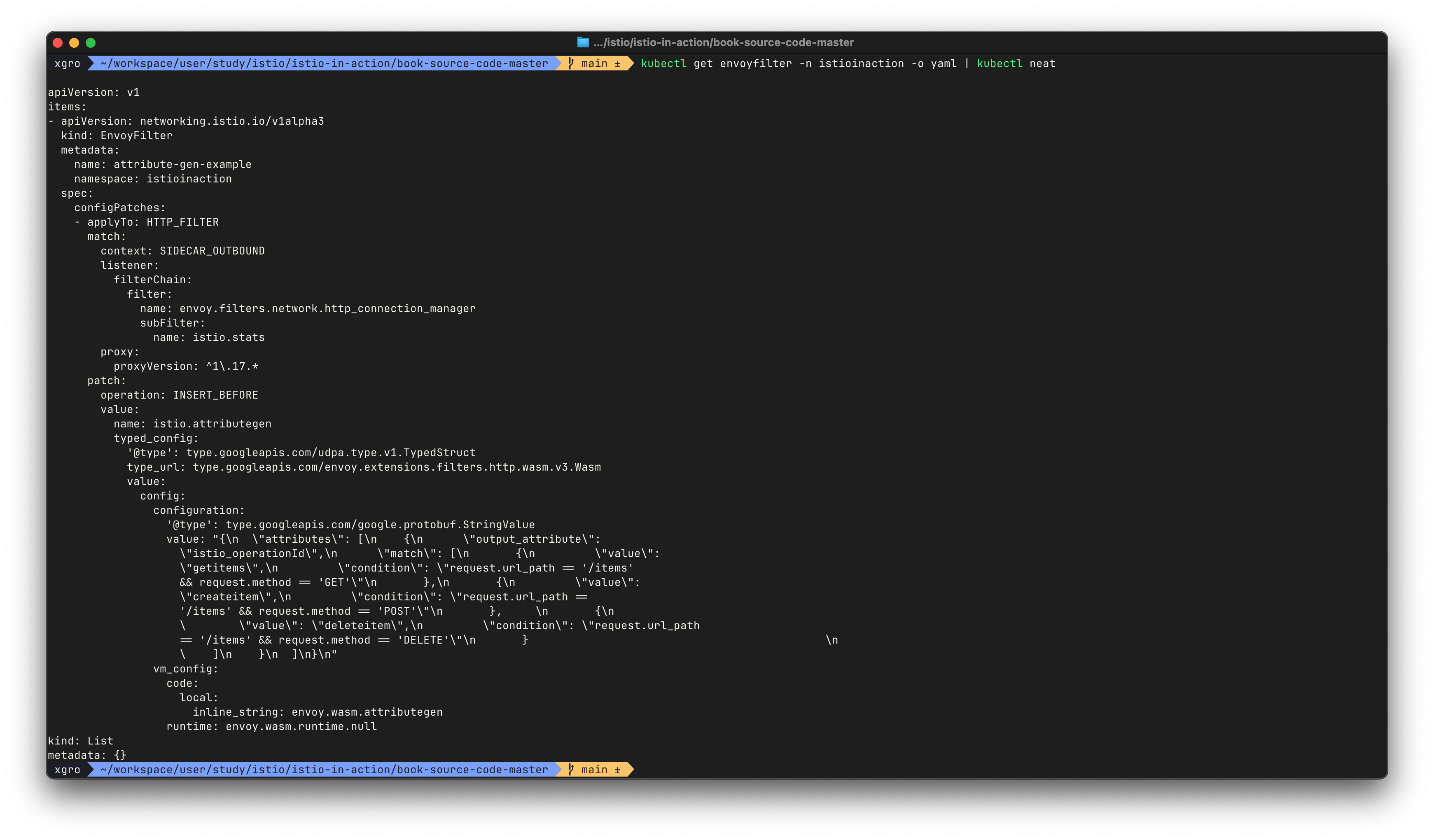Click the request.method == 'POST' line

click(x=397, y=611)
